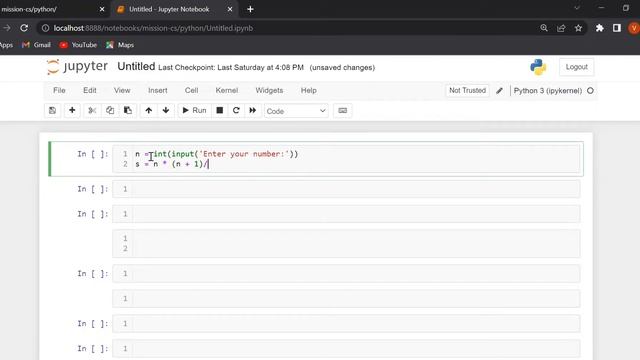Reload the page

coord(24,28)
